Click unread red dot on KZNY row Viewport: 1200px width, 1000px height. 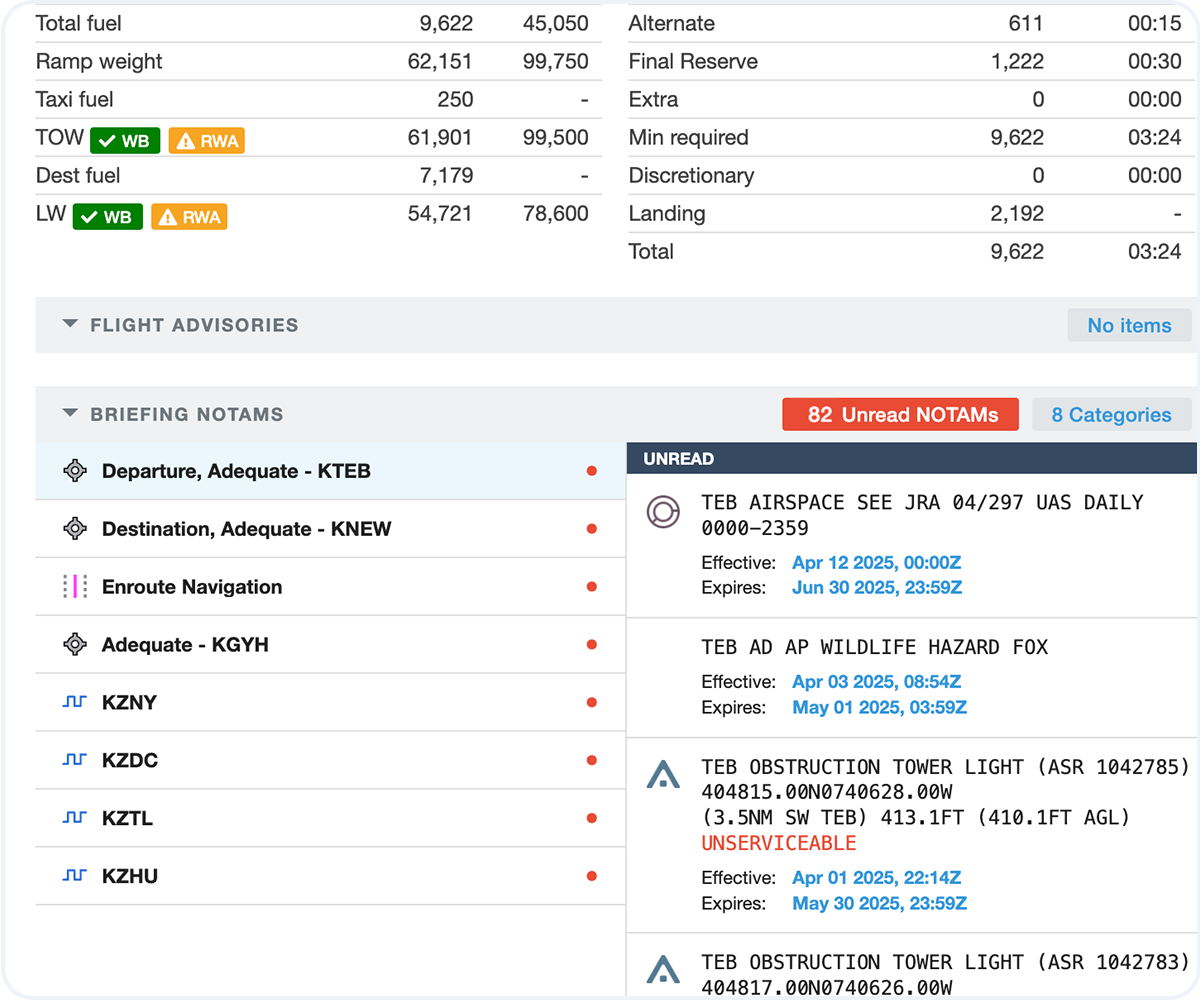592,703
